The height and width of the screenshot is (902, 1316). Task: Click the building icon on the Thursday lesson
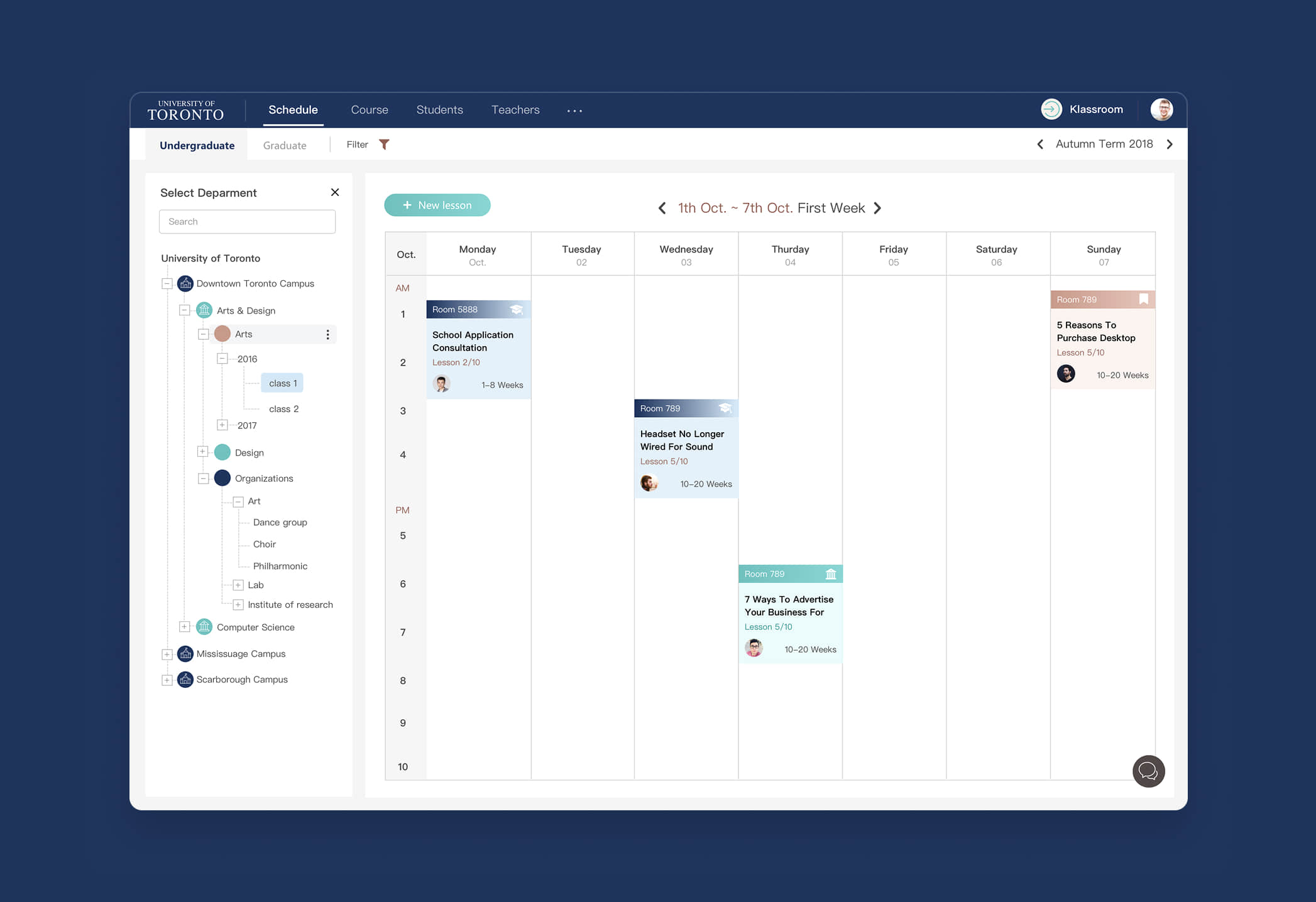tap(830, 574)
